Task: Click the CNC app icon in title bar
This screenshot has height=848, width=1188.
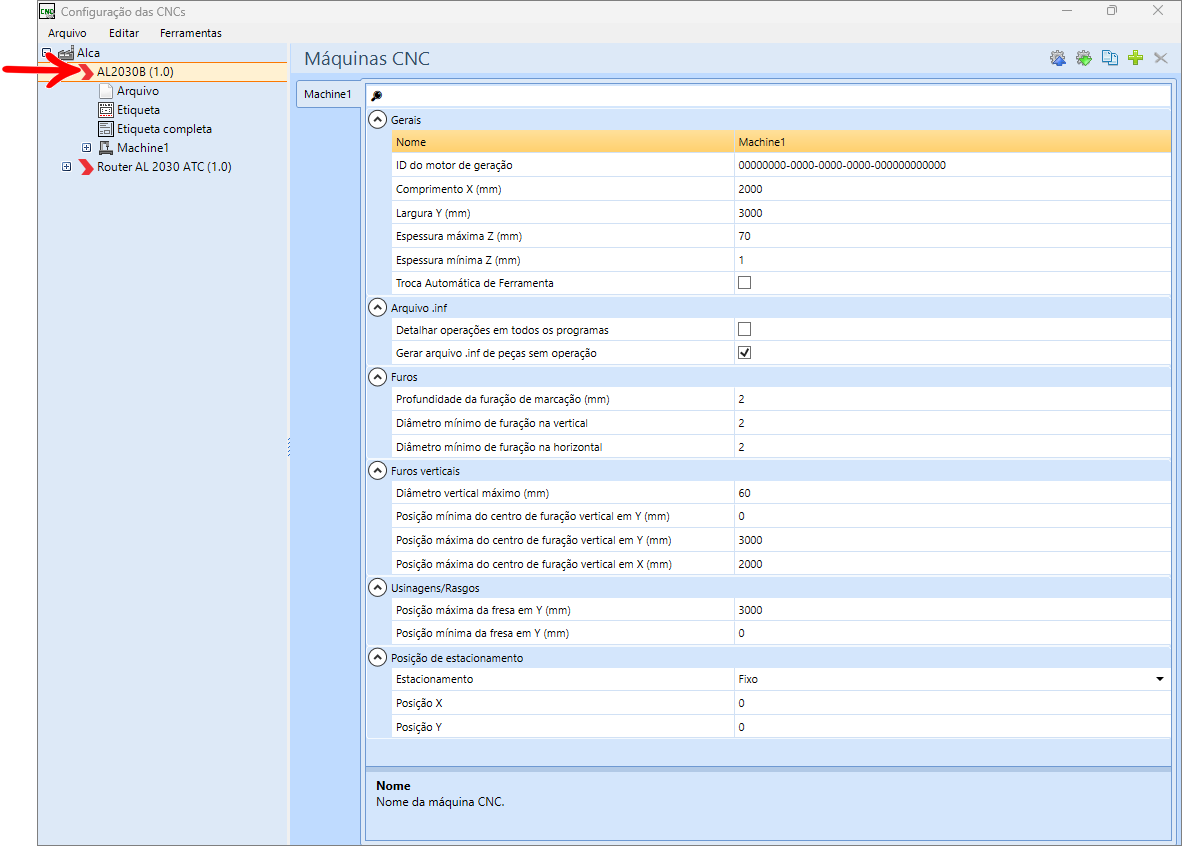Action: coord(47,11)
